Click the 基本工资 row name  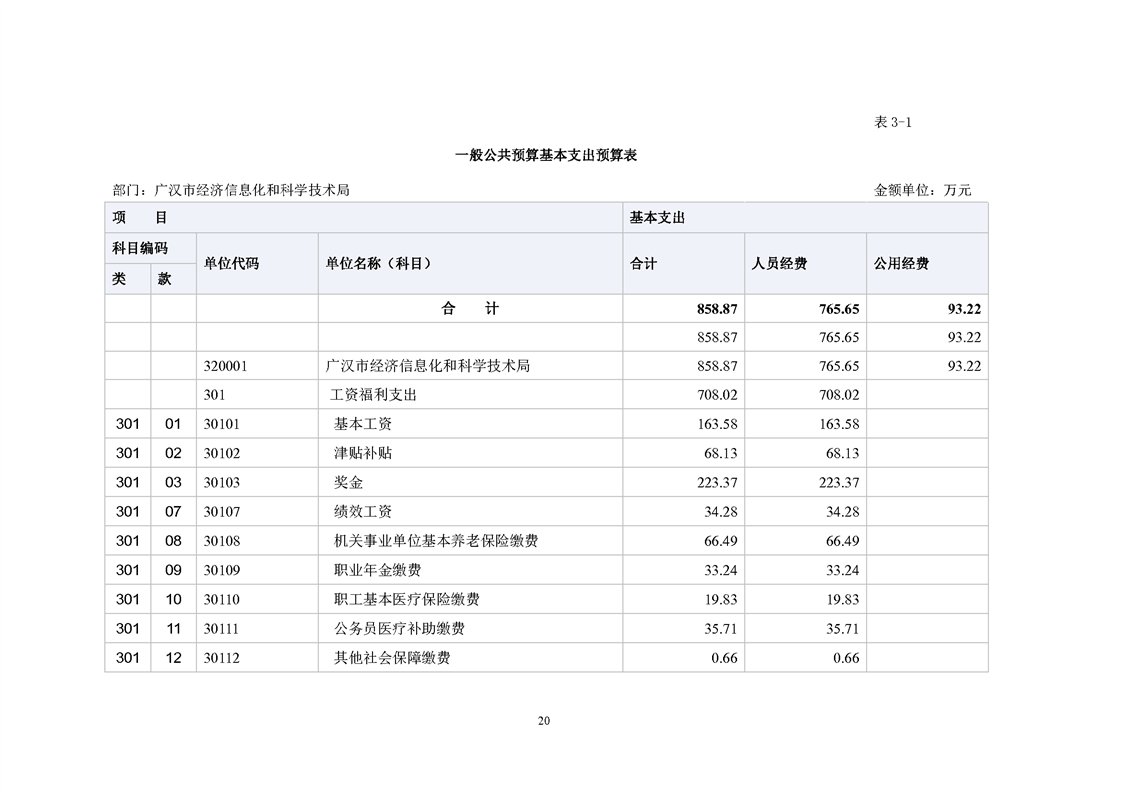[x=363, y=424]
